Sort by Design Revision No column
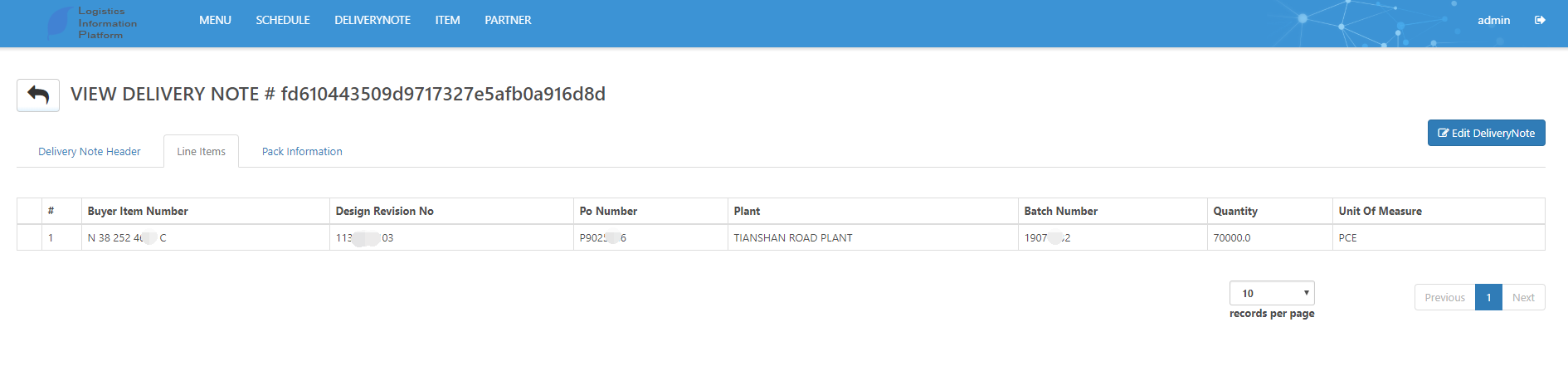This screenshot has height=366, width=1568. [451, 211]
